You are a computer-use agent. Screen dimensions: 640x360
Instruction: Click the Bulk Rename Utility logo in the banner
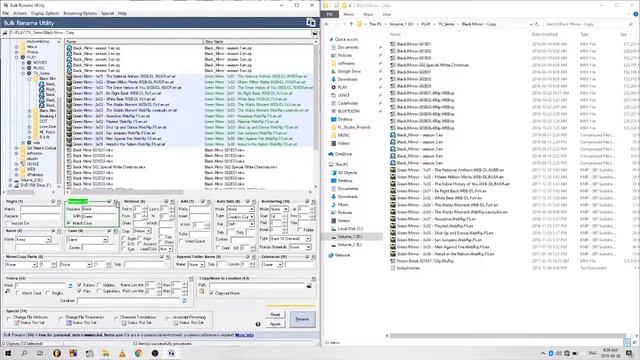click(311, 23)
